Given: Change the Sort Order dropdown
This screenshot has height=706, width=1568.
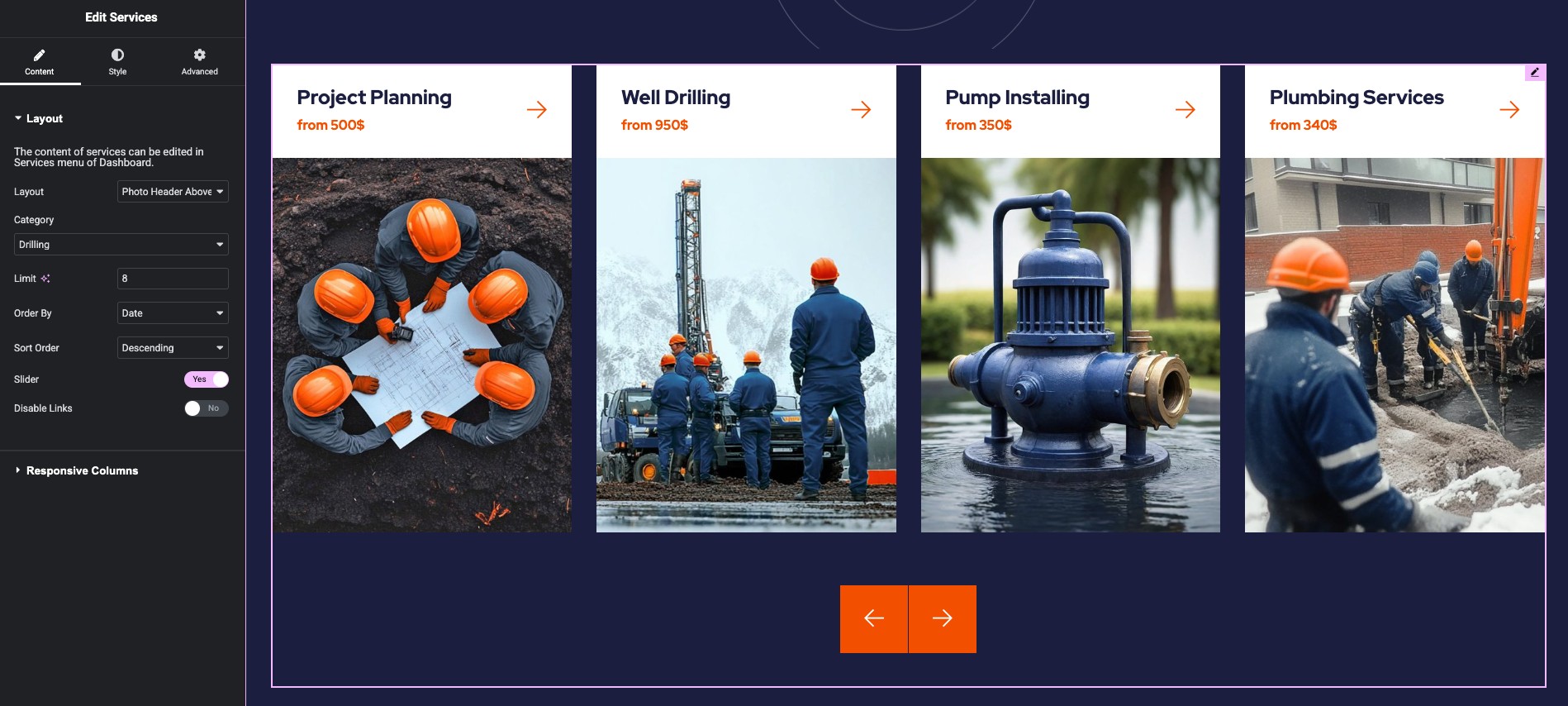Looking at the screenshot, I should click(173, 348).
